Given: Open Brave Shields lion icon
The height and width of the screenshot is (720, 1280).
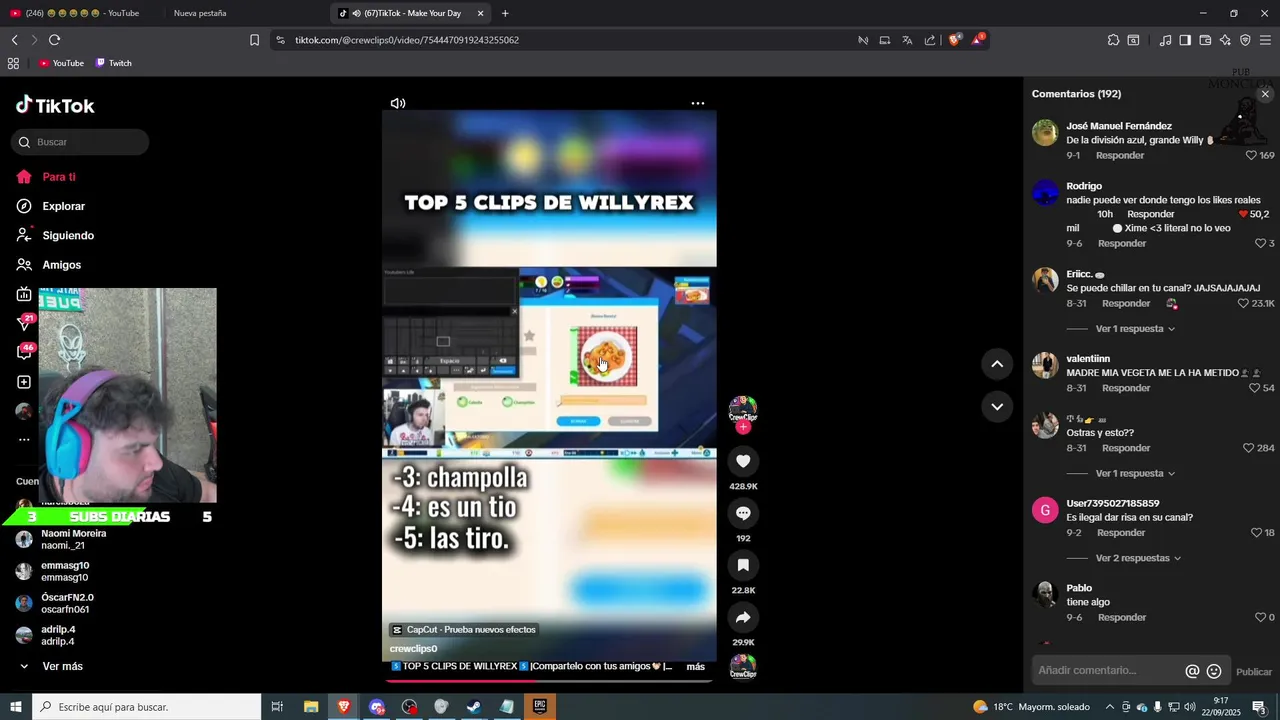Looking at the screenshot, I should pos(955,40).
